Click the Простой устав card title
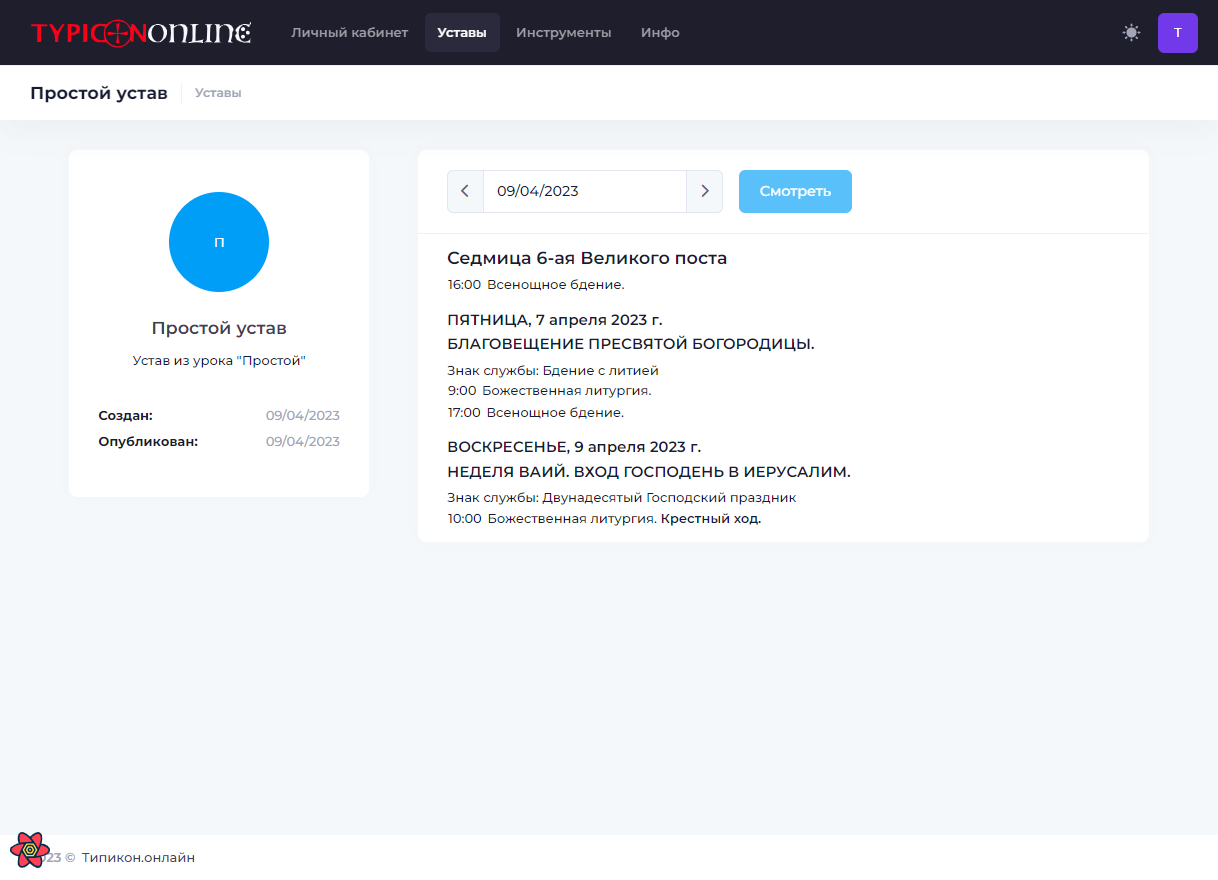The width and height of the screenshot is (1218, 880). (219, 328)
